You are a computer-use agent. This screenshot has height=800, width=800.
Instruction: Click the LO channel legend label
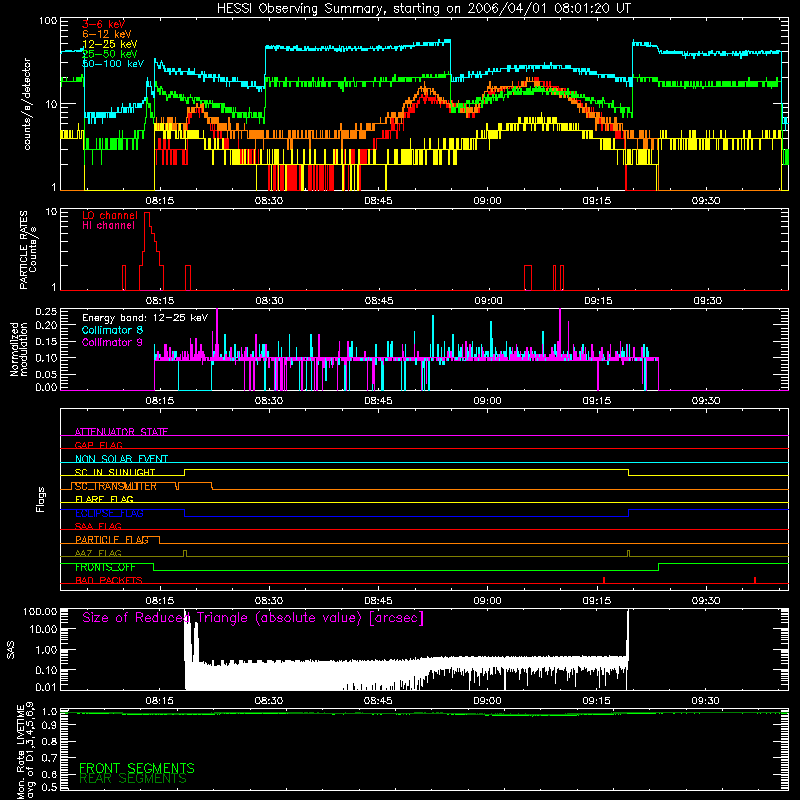110,216
